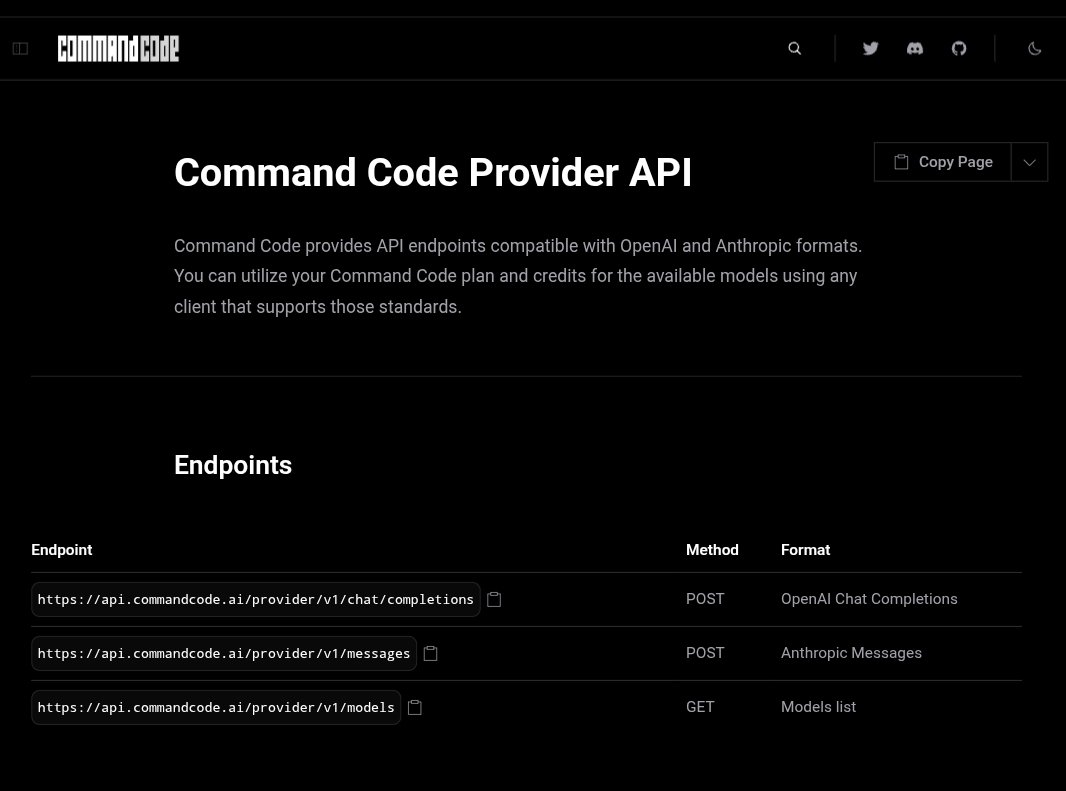The height and width of the screenshot is (791, 1066).
Task: Click the Models list cell
Action: click(x=819, y=707)
